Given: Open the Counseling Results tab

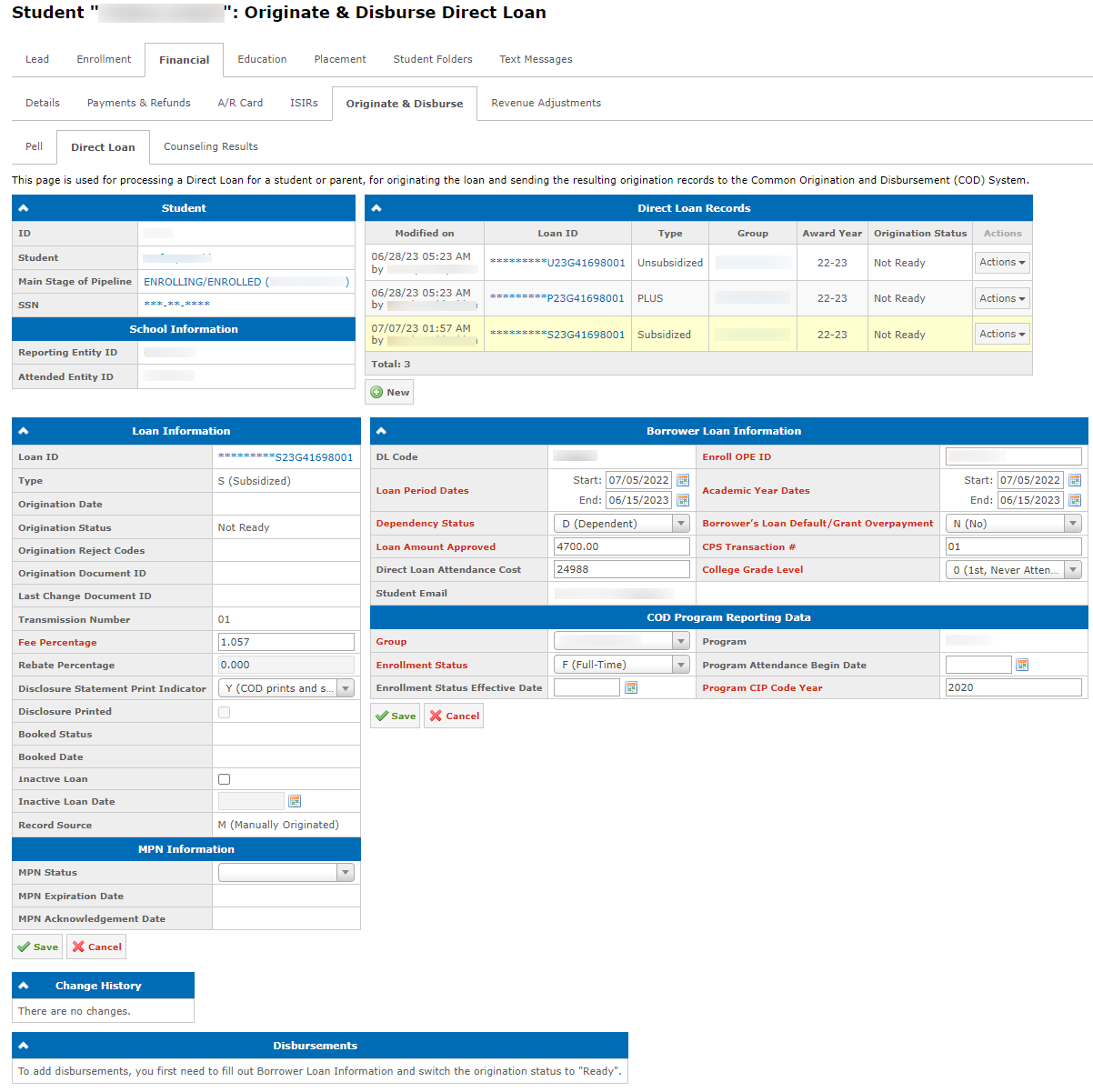Looking at the screenshot, I should [211, 146].
